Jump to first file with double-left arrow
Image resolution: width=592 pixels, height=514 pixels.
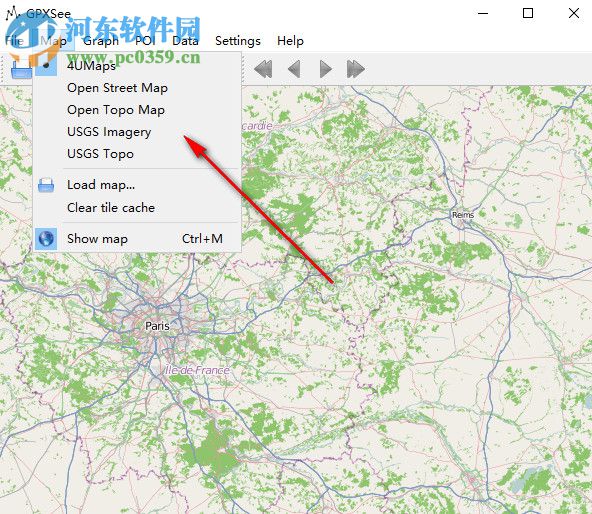[263, 69]
